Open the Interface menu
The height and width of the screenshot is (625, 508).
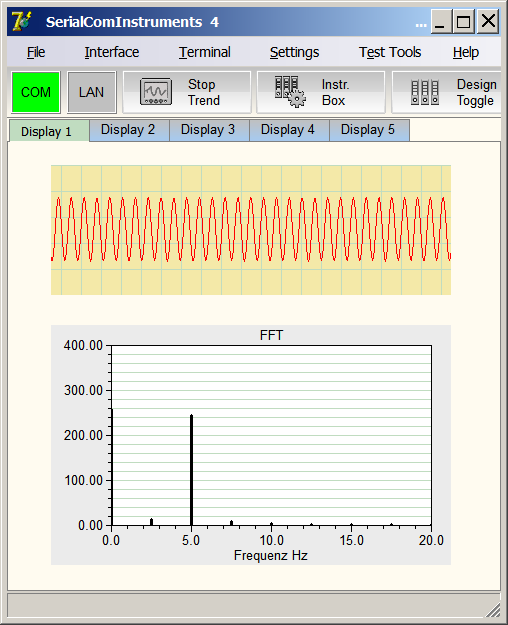click(112, 52)
